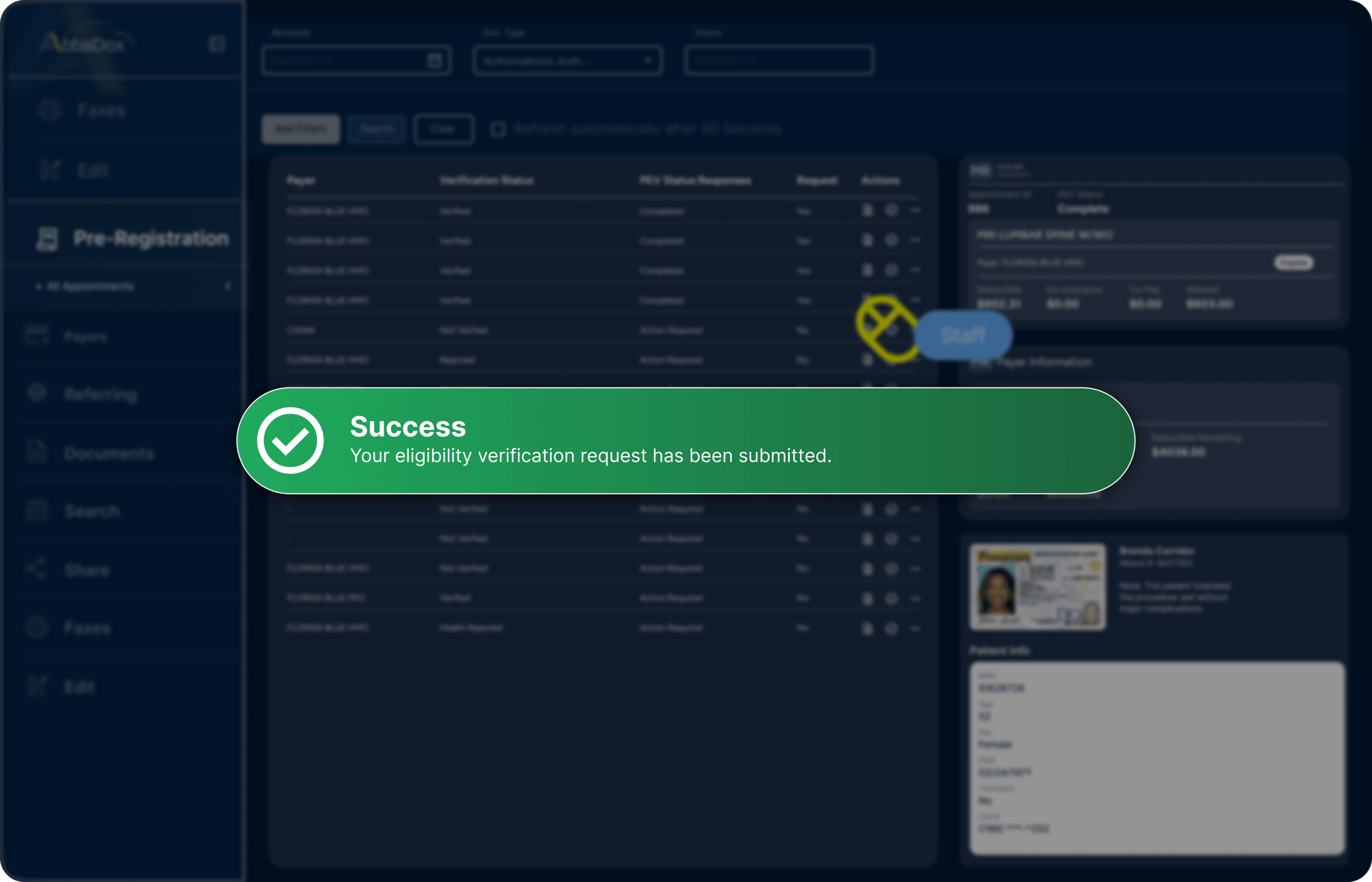This screenshot has width=1372, height=882.
Task: Switch to the All Appointments view
Action: 89,286
